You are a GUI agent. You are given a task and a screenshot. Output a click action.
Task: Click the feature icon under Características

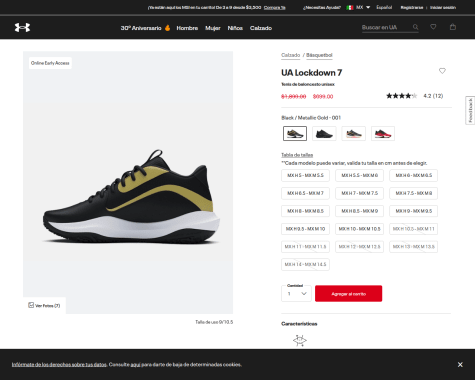(x=300, y=340)
